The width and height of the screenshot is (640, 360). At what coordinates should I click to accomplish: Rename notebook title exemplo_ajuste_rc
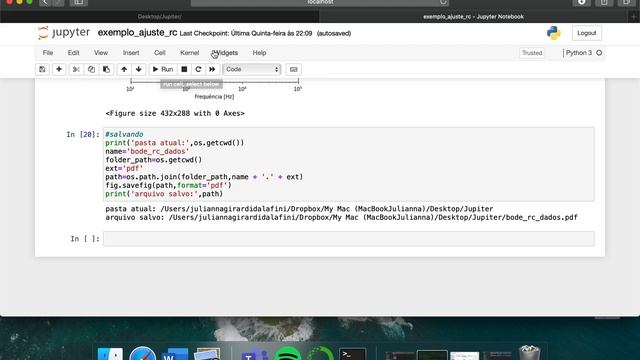click(x=137, y=33)
